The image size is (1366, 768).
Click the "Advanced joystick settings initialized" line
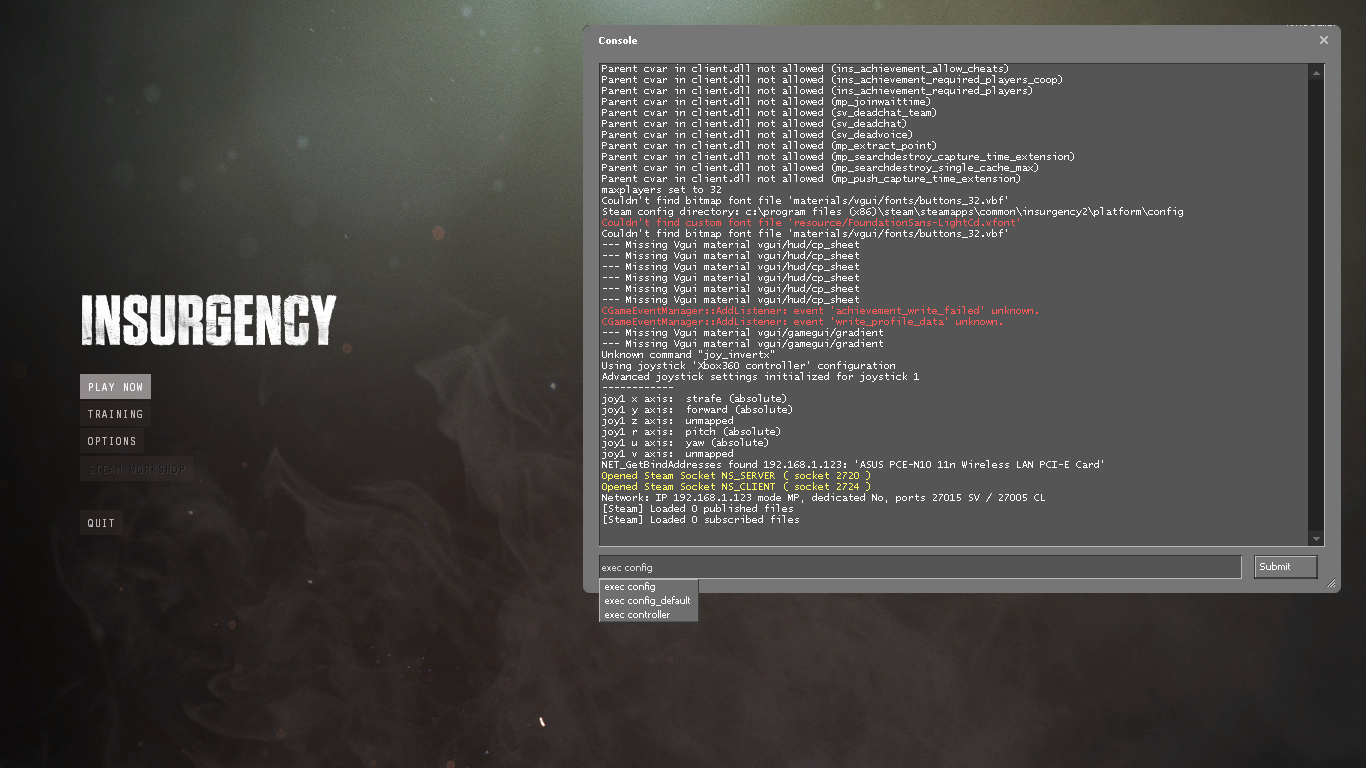click(760, 377)
